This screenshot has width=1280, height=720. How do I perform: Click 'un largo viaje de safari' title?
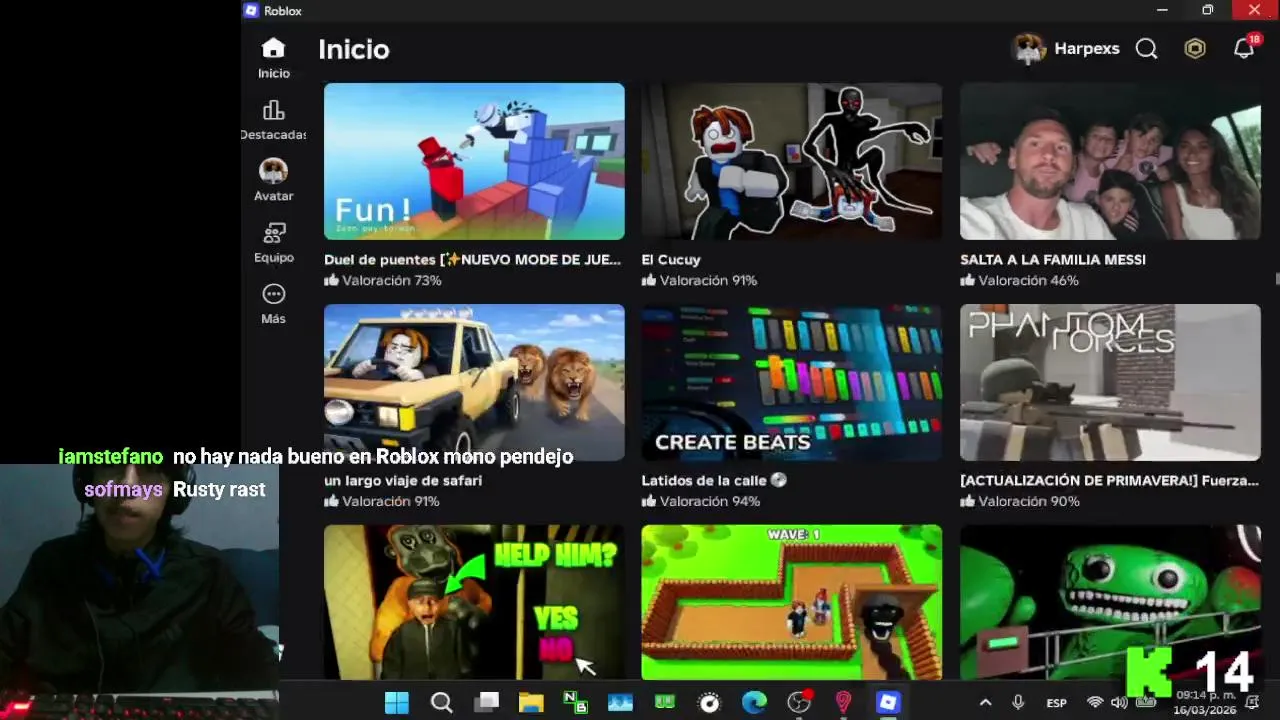coord(403,481)
